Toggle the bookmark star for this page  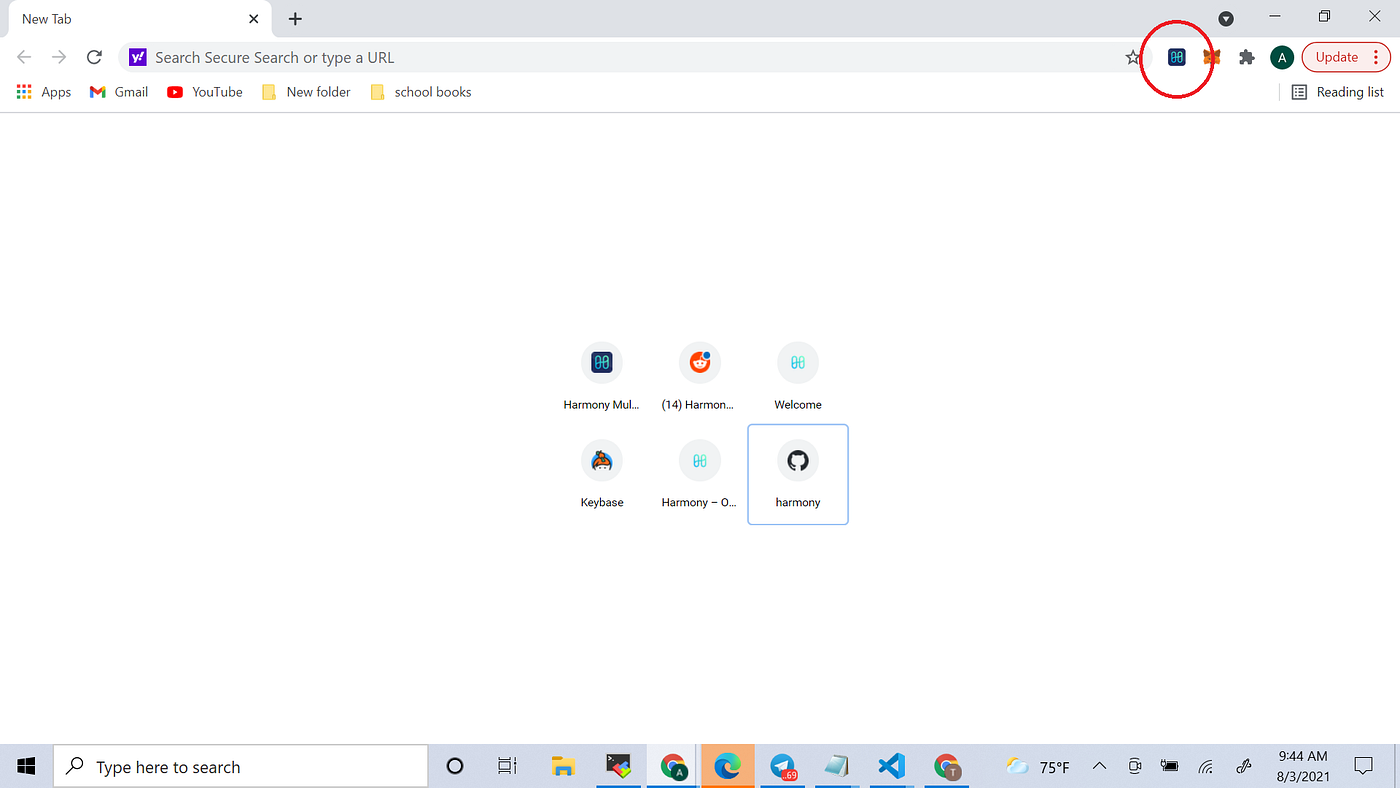click(x=1134, y=57)
